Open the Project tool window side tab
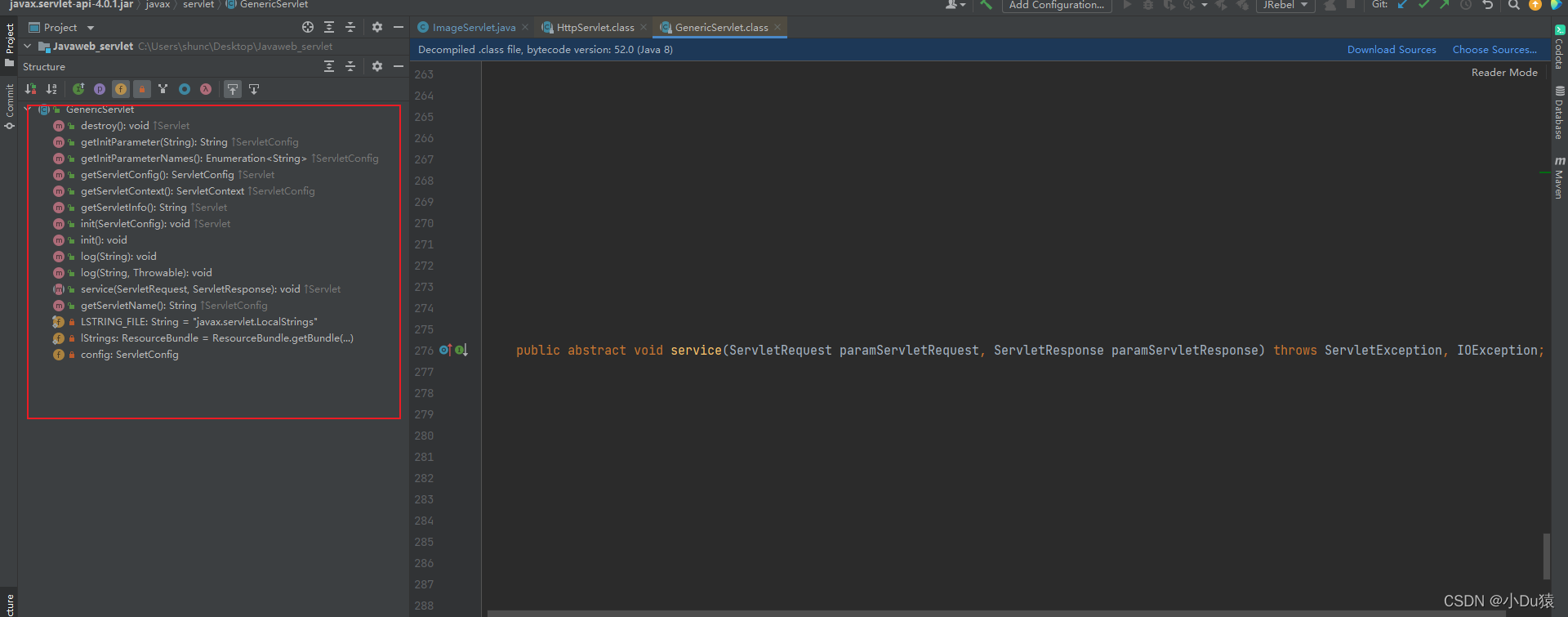Screen dimensions: 1568x617 pos(10,45)
